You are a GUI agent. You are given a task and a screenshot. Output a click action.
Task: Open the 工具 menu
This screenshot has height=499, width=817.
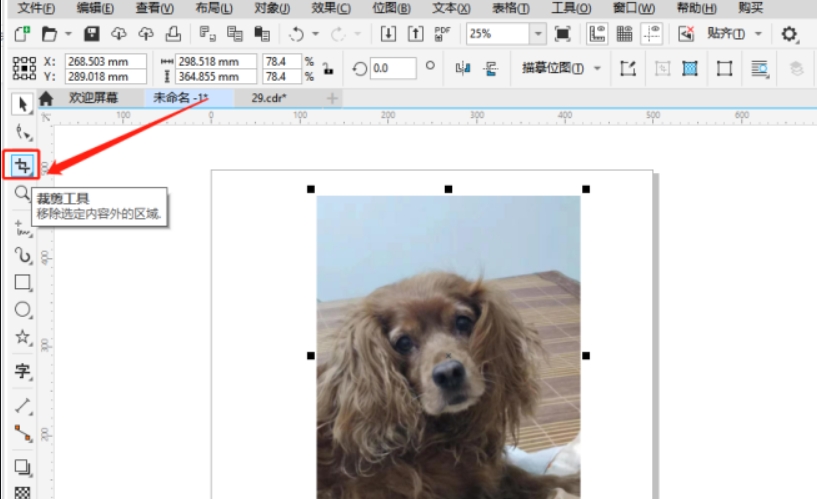[x=571, y=8]
